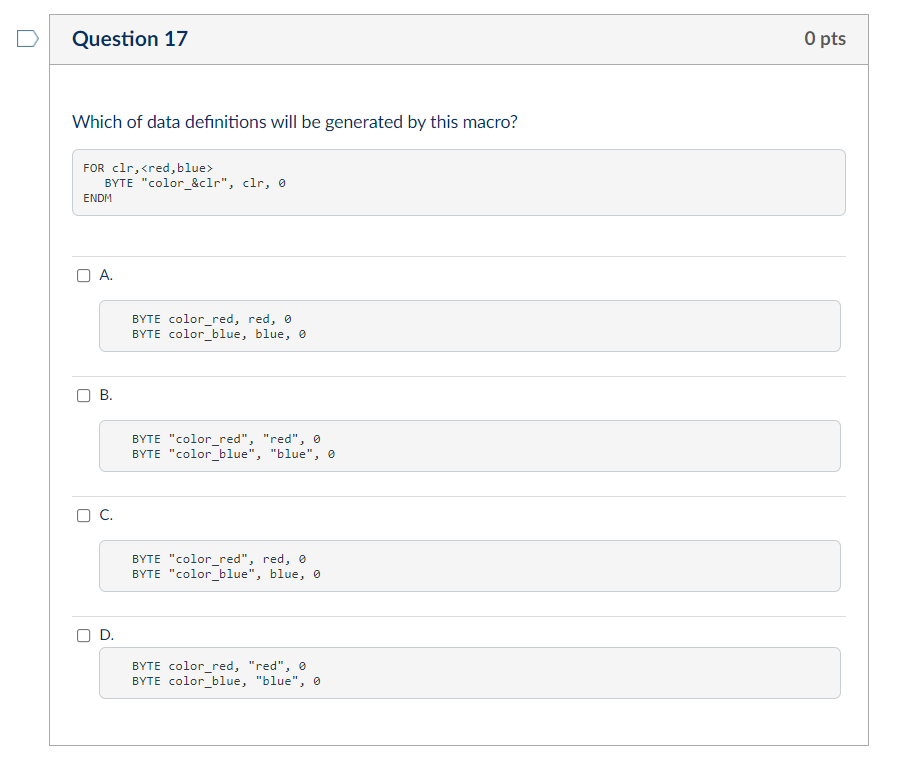The width and height of the screenshot is (913, 762).
Task: Flag Question 17 with the bookmark icon
Action: 28,40
